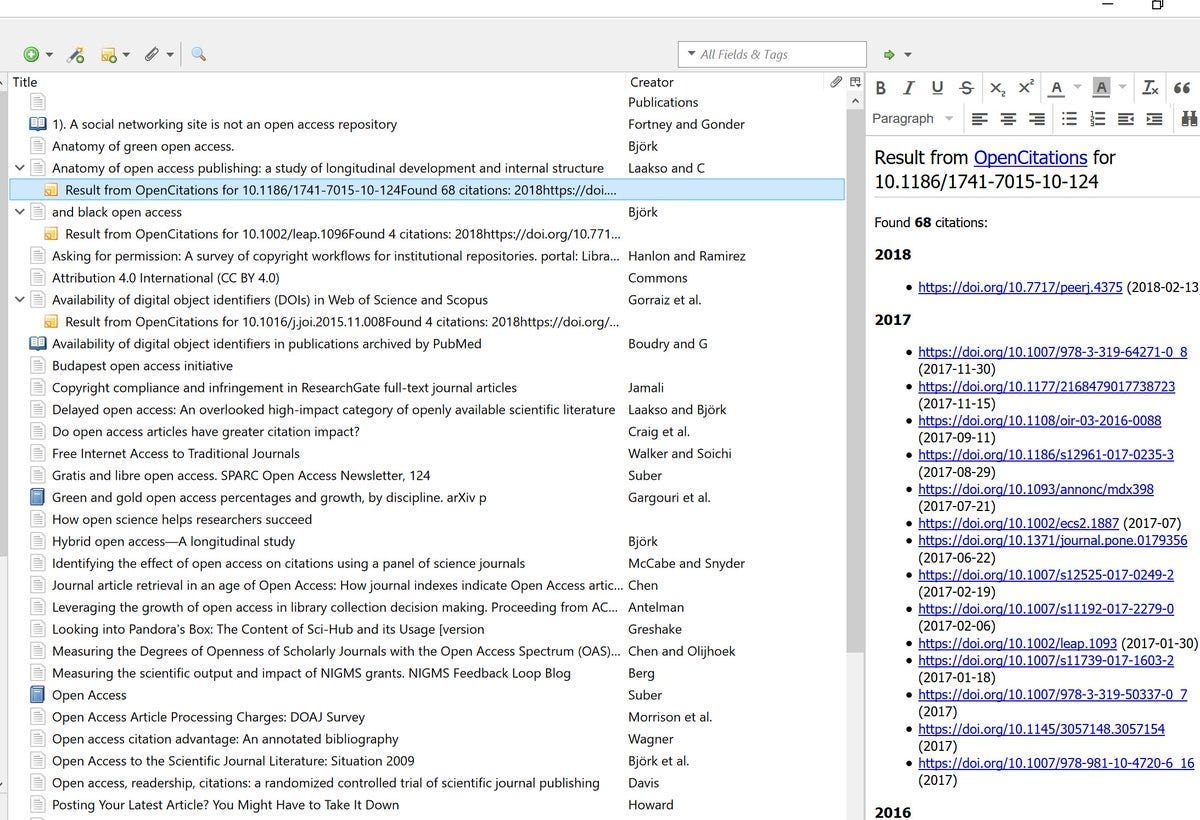This screenshot has width=1200, height=820.
Task: Align text right in note editor
Action: click(x=1037, y=119)
